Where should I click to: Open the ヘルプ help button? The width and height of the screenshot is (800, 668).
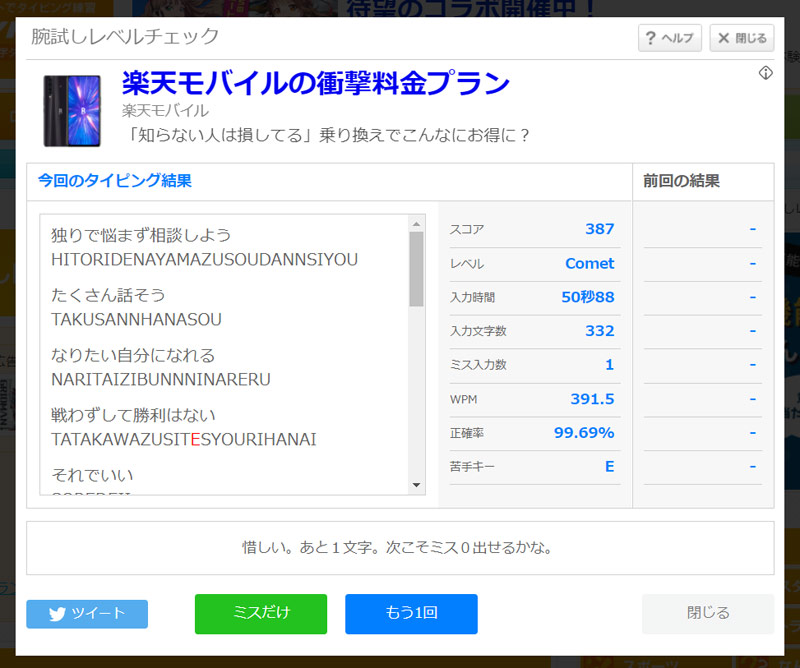click(669, 38)
